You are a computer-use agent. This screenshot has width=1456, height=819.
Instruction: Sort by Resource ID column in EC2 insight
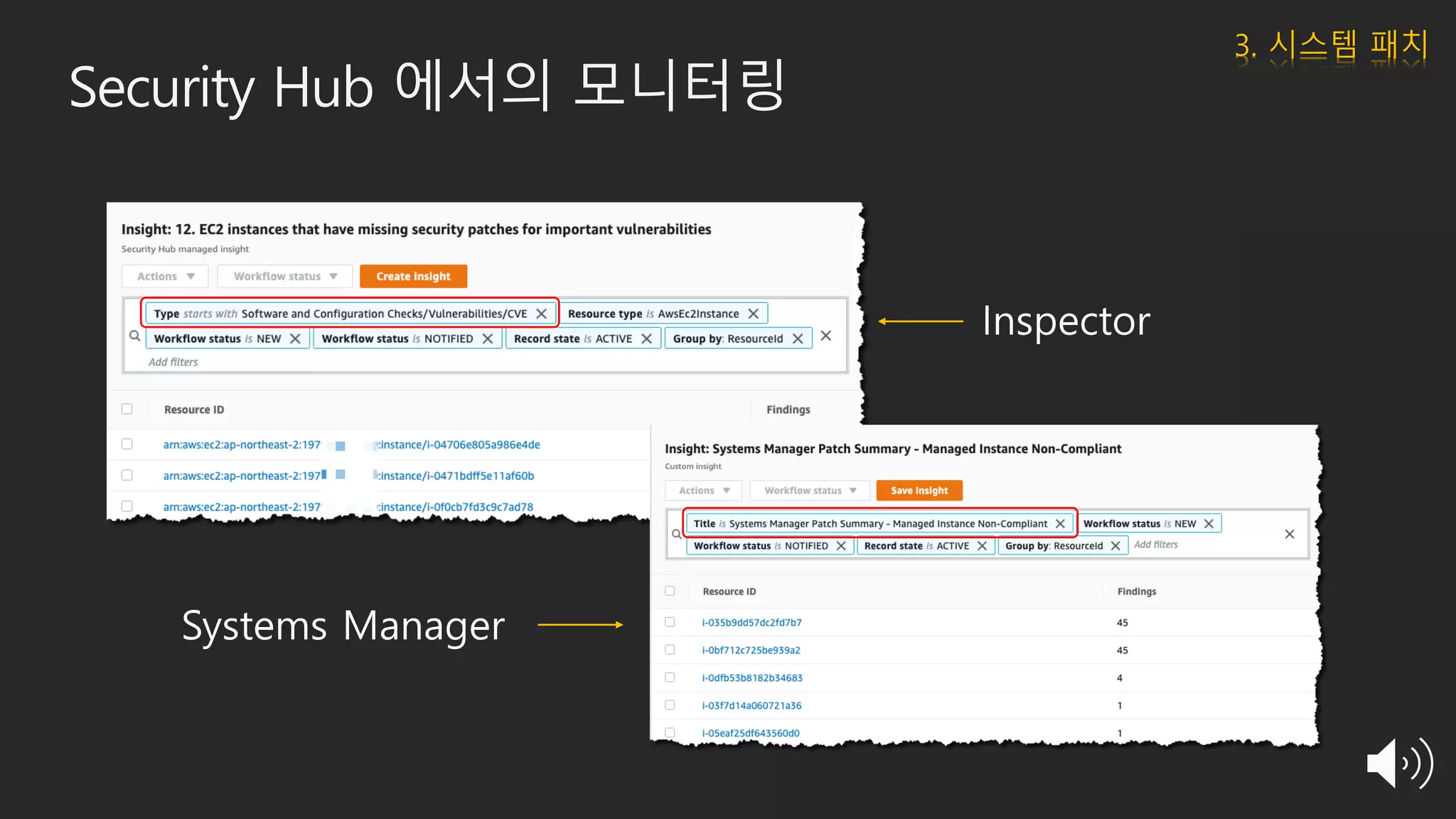pos(194,409)
